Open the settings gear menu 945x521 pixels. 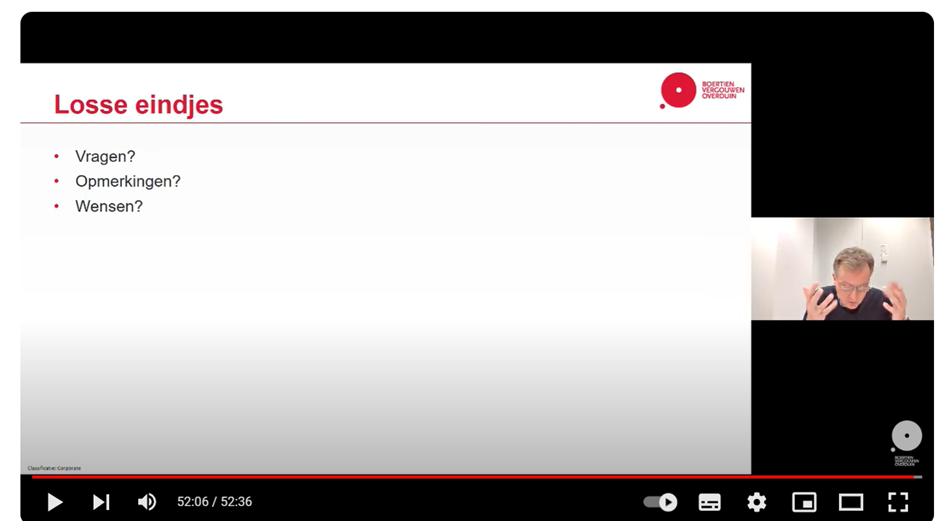[757, 502]
